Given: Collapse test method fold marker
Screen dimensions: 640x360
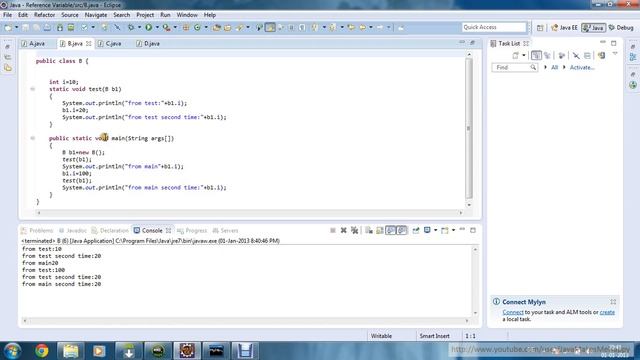Looking at the screenshot, I should 33,89.
